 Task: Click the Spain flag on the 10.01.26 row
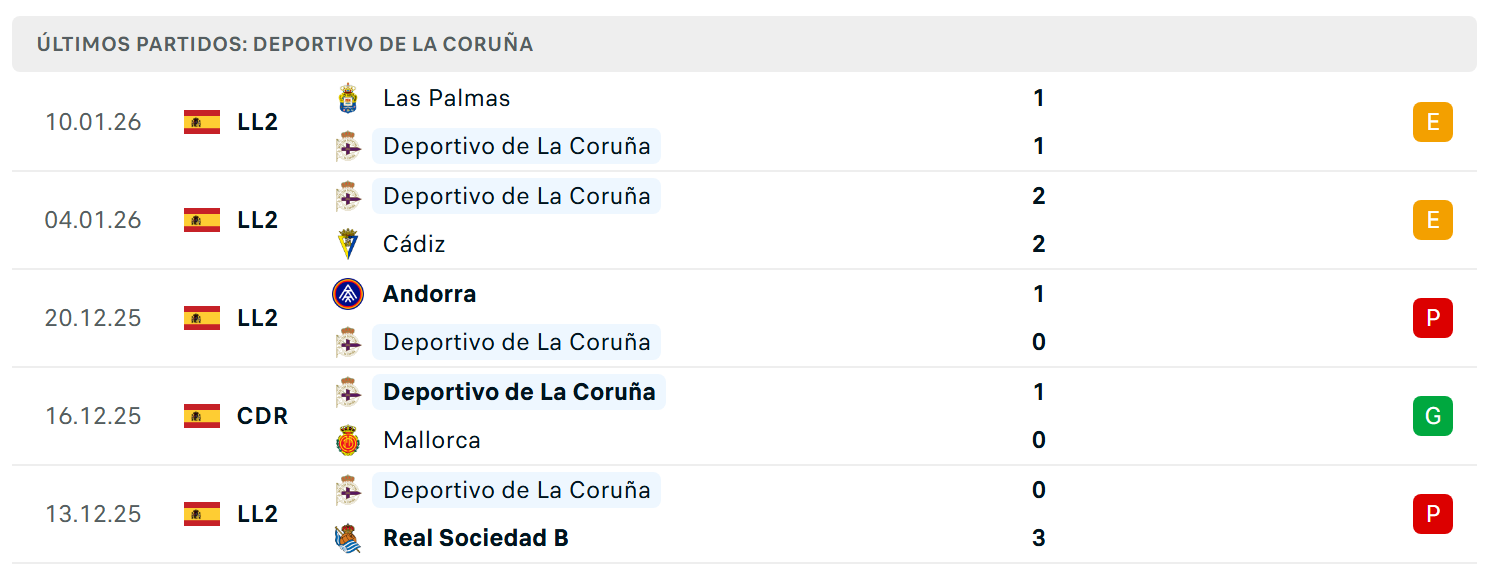coord(202,122)
